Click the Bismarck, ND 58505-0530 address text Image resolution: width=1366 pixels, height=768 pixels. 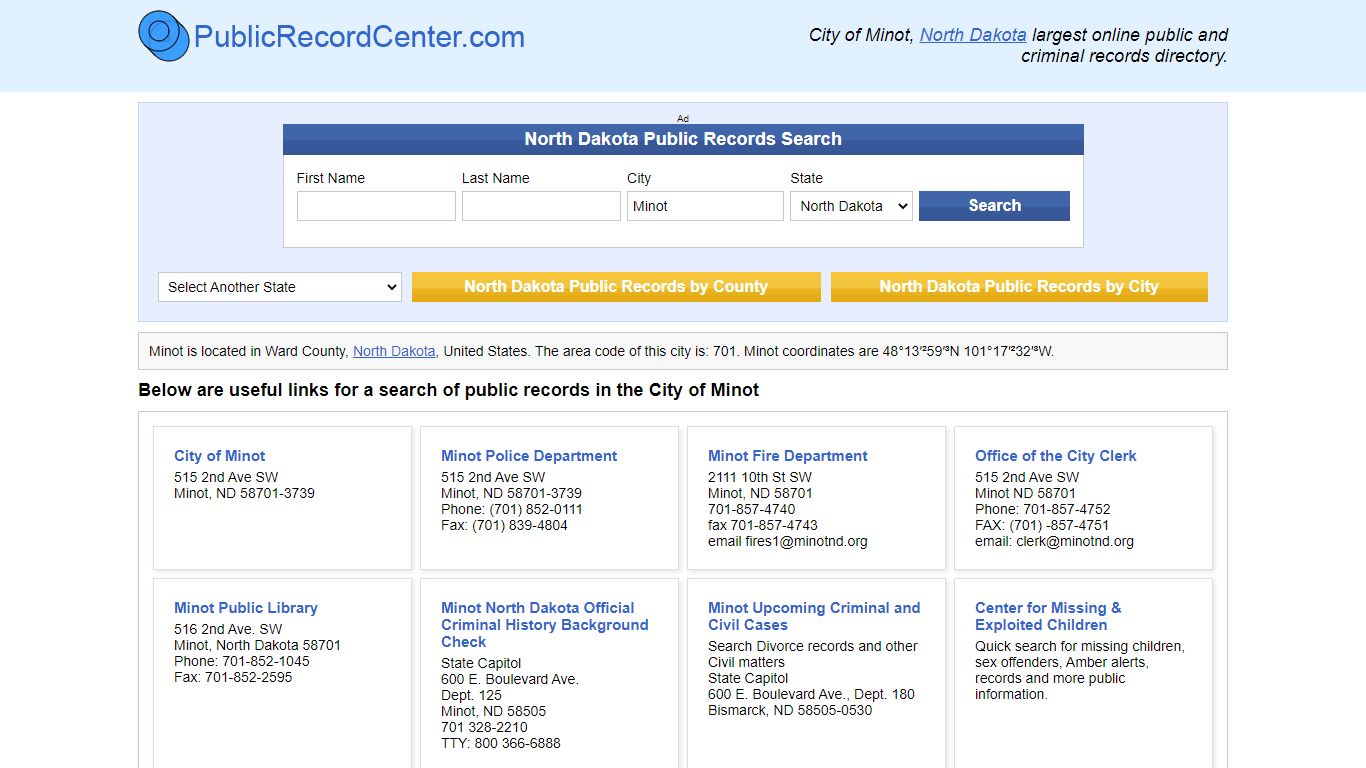[790, 710]
